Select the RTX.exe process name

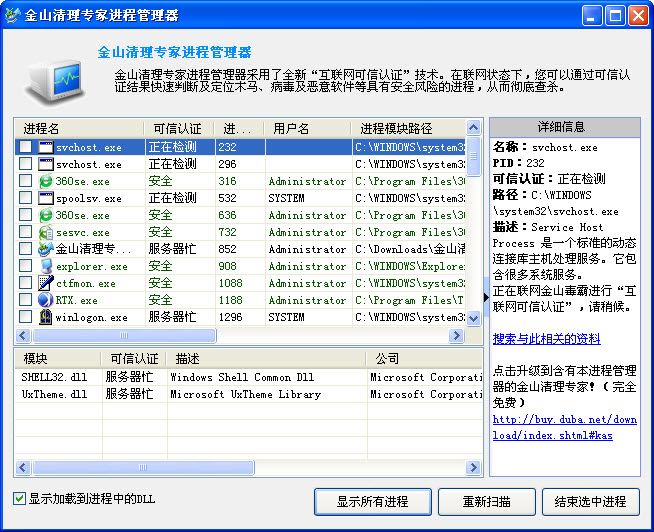click(77, 300)
